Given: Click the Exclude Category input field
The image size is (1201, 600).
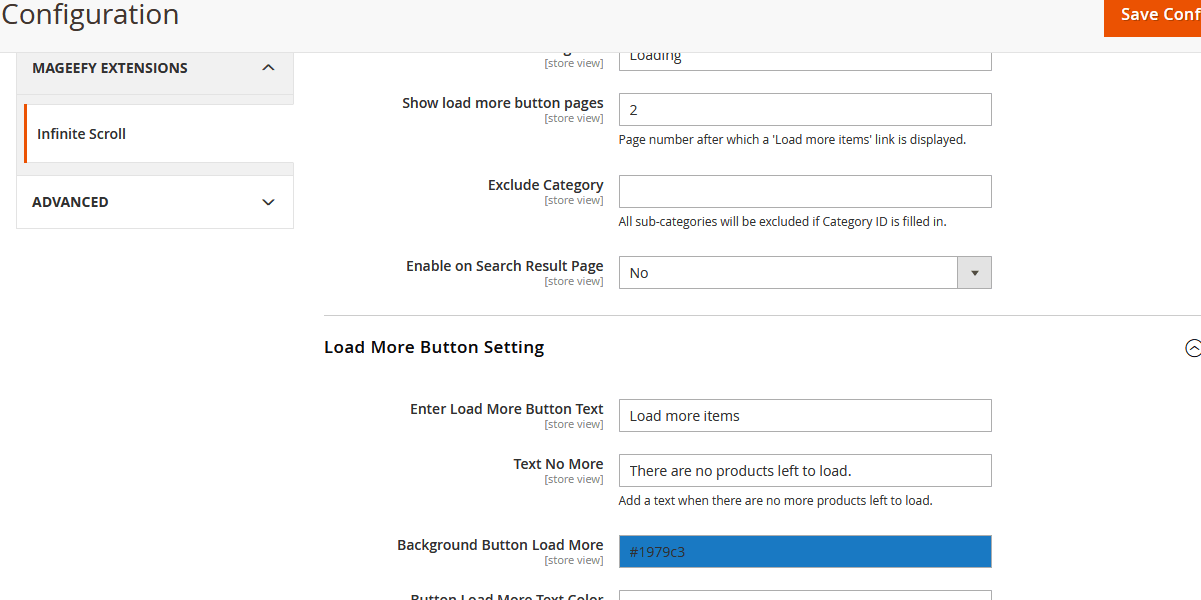Looking at the screenshot, I should (804, 191).
